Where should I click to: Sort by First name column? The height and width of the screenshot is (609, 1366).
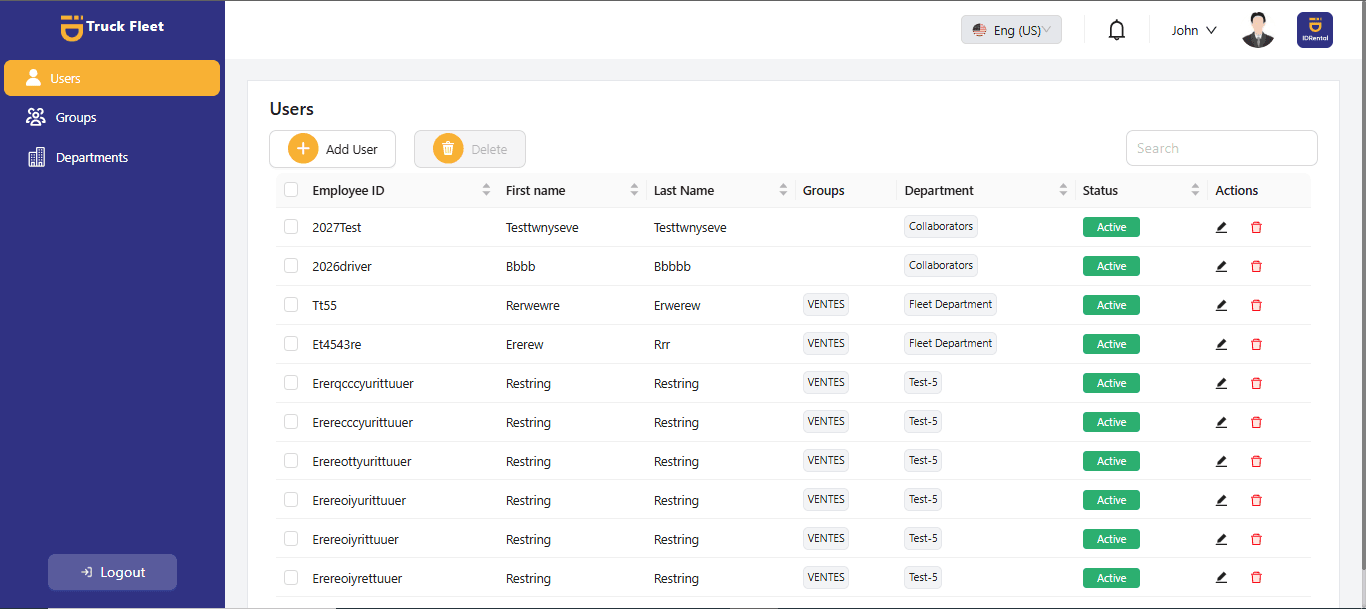[634, 190]
